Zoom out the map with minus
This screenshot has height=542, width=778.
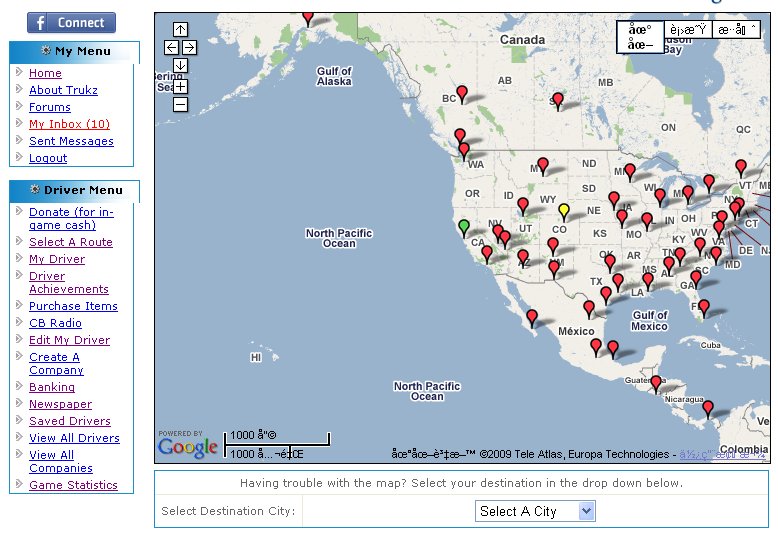point(181,105)
